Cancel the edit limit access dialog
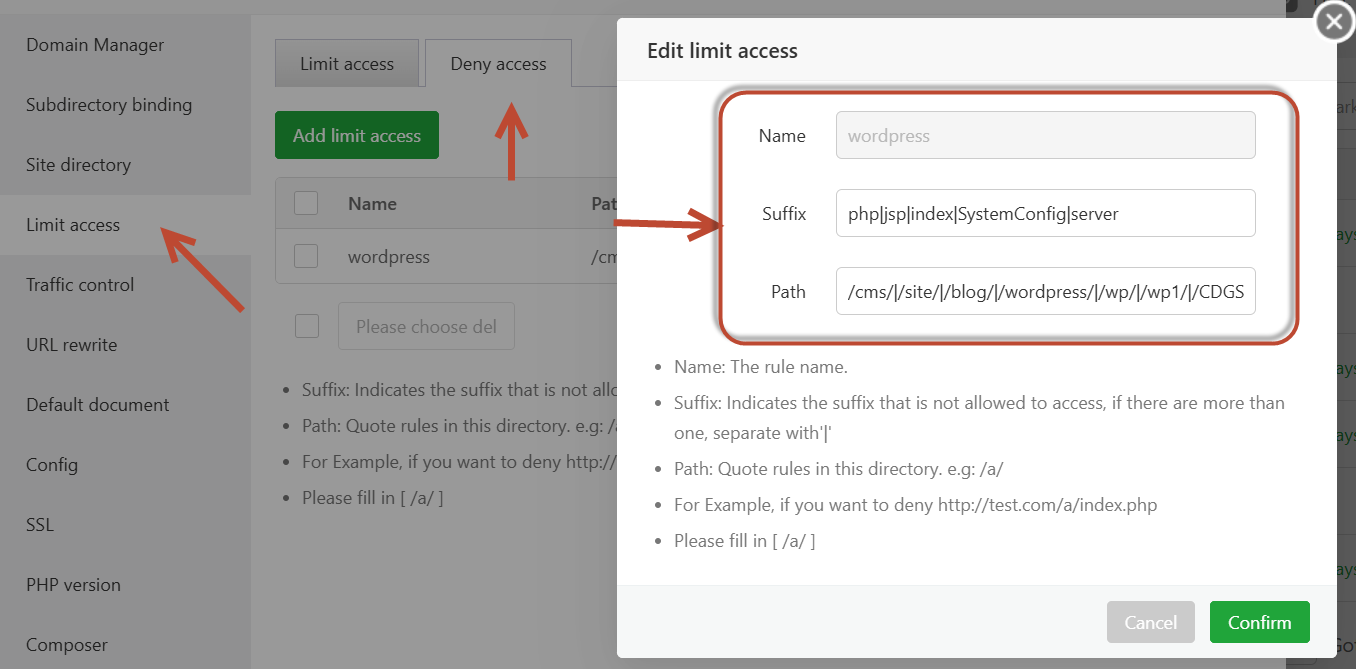1356x669 pixels. coord(1150,622)
